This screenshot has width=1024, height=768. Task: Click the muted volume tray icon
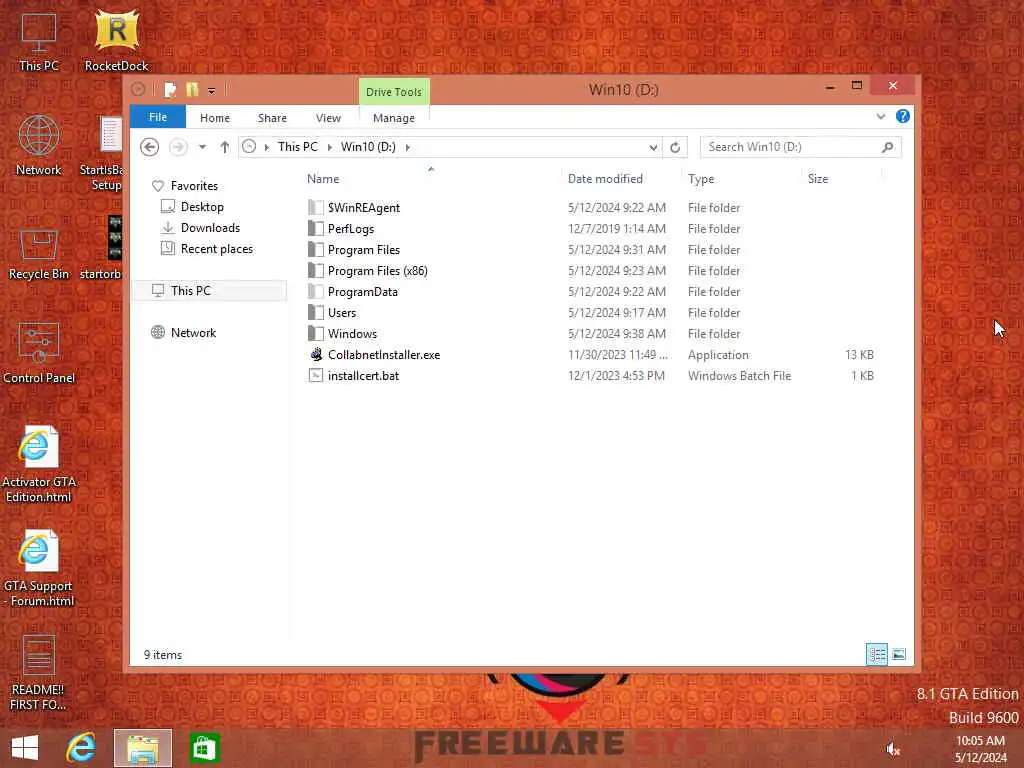(x=893, y=750)
